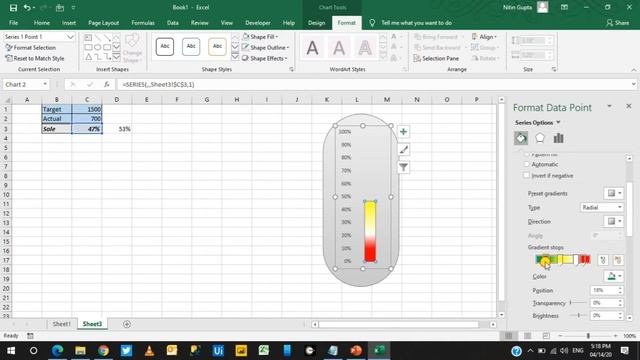Click the Save icon in the title bar

coord(13,7)
